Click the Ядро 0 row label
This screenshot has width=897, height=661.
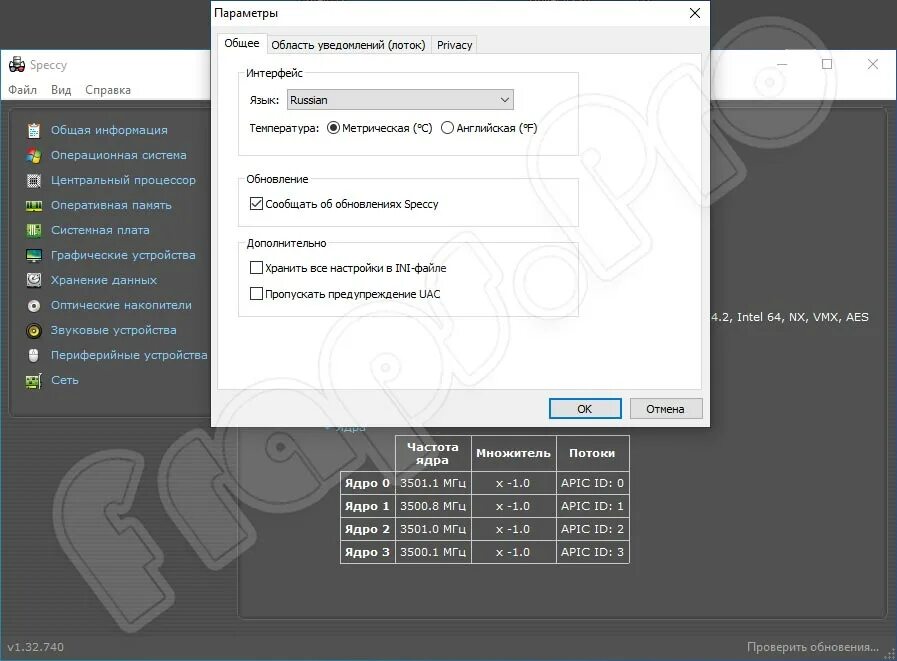(367, 483)
